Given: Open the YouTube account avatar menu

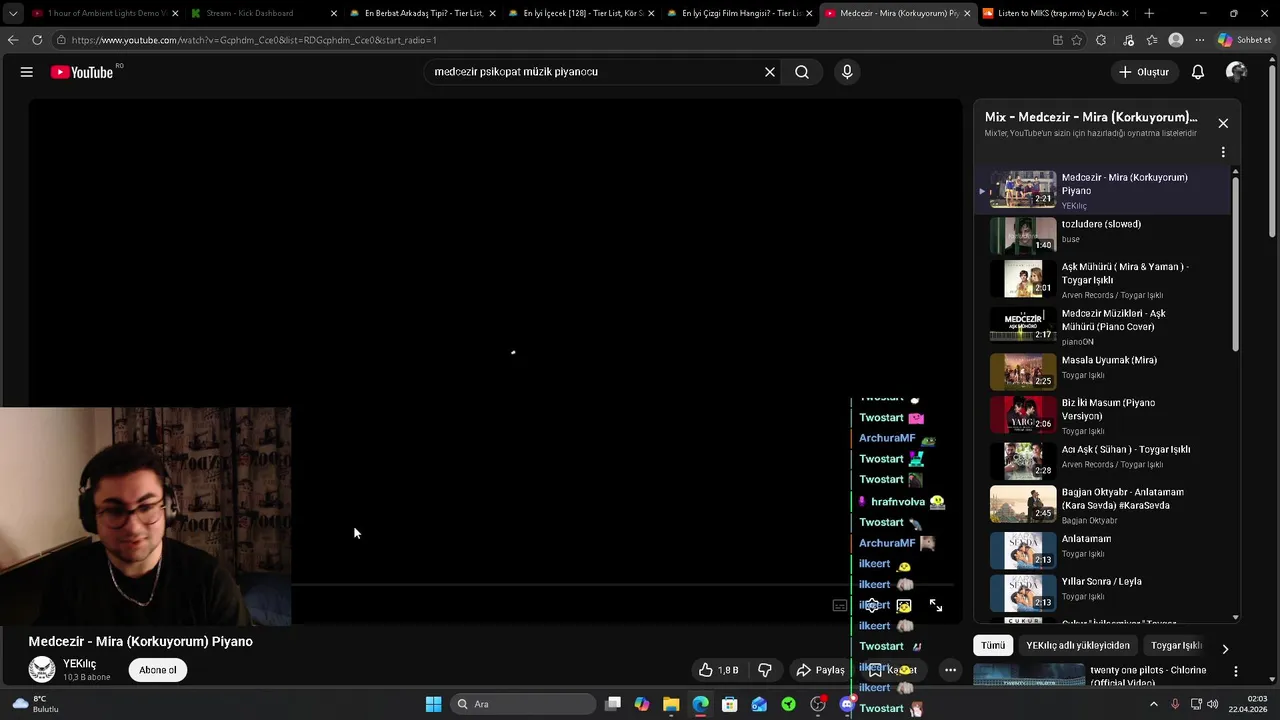Looking at the screenshot, I should 1237,72.
